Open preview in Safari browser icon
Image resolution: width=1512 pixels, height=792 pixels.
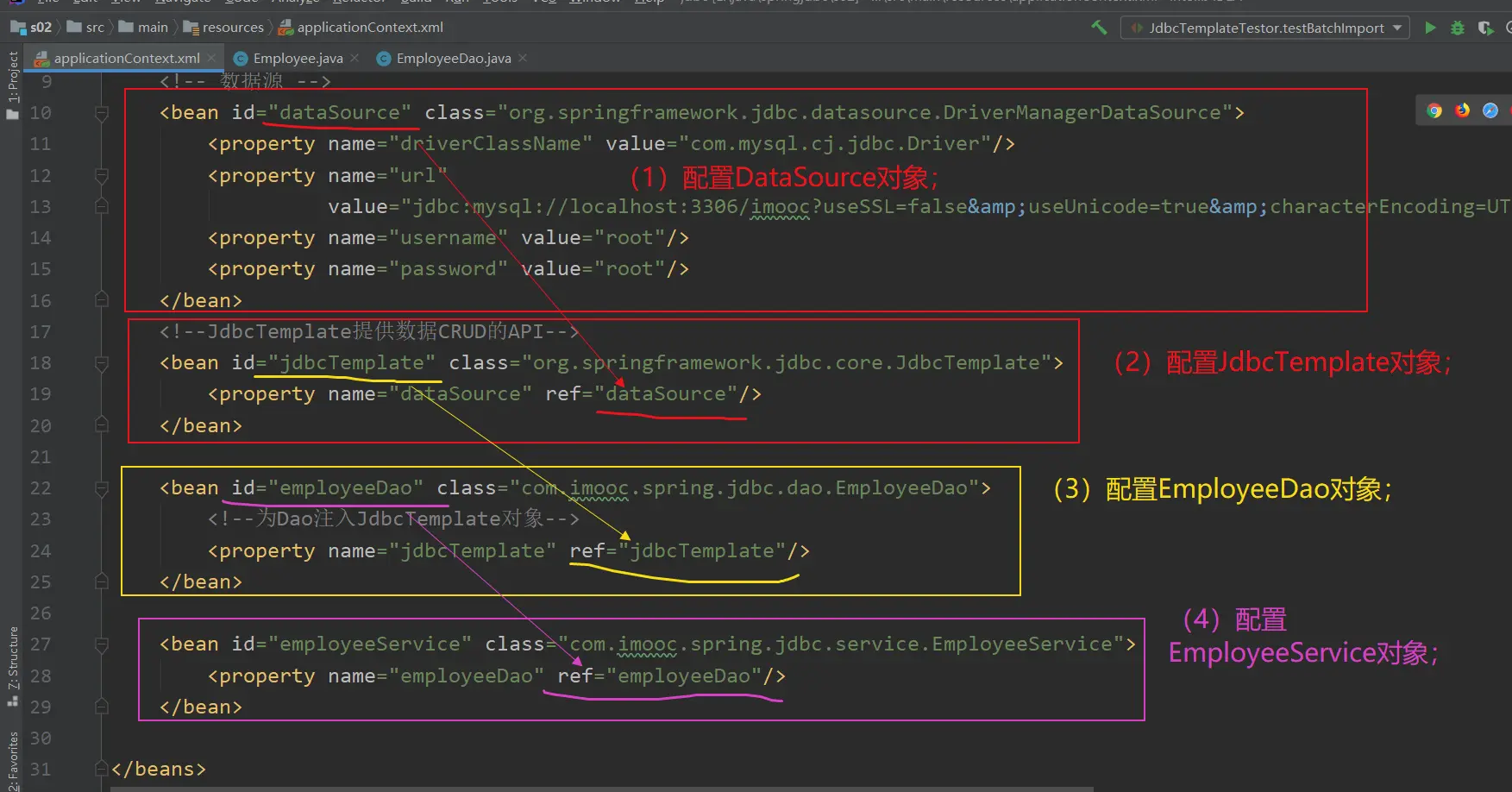[x=1490, y=110]
